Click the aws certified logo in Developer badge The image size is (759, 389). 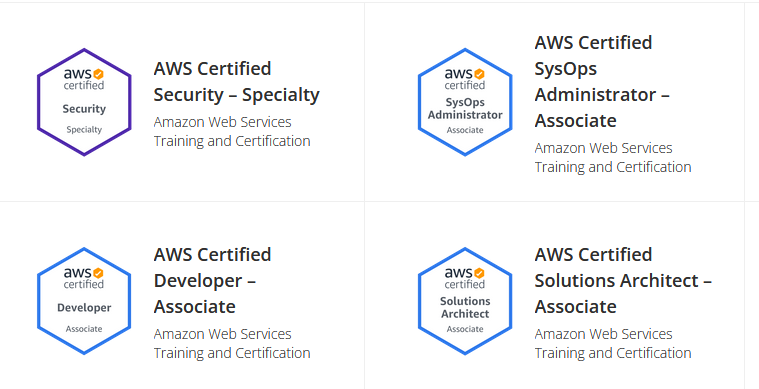(x=84, y=278)
